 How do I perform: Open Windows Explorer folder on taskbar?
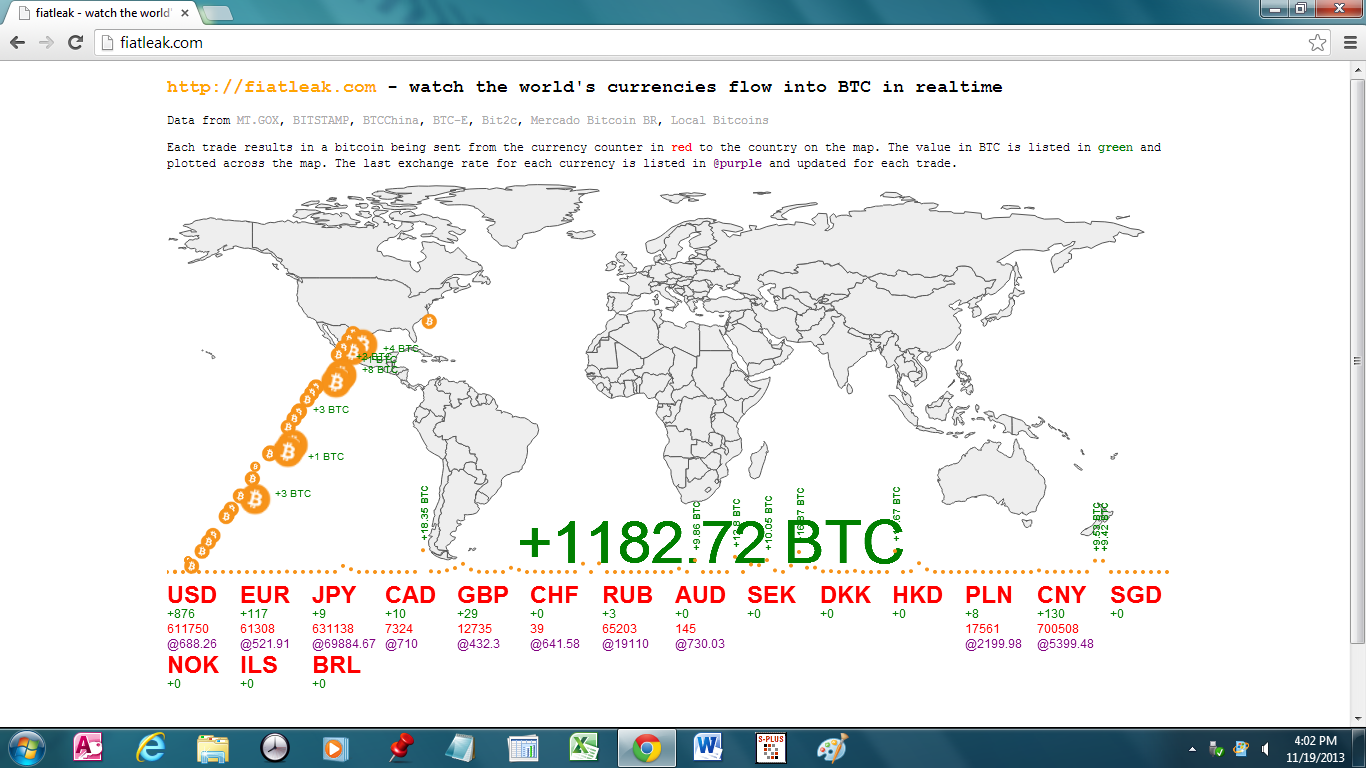coord(213,748)
